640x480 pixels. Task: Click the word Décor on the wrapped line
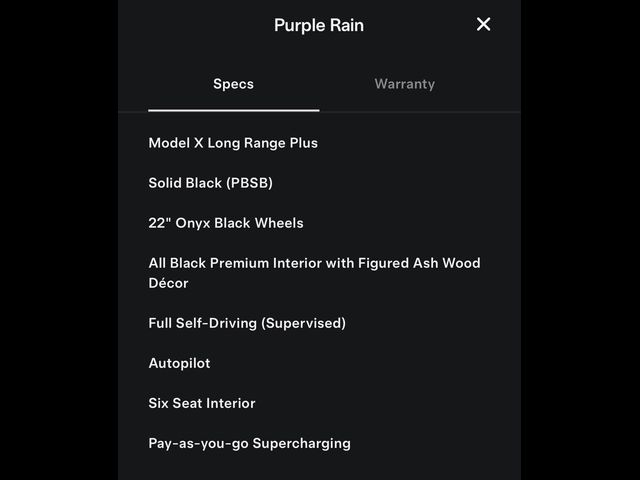tap(169, 283)
